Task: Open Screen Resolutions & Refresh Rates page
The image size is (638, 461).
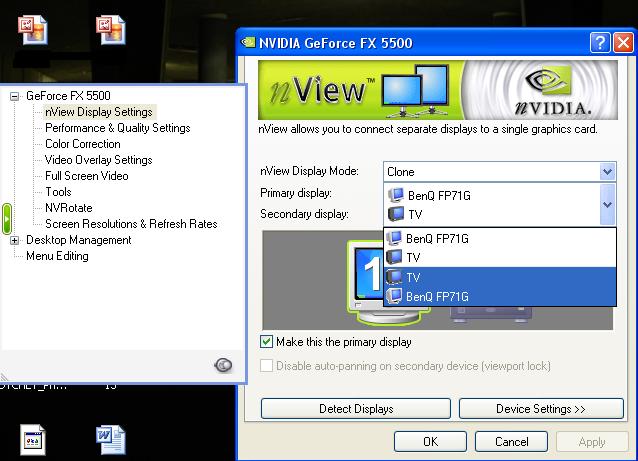Action: (131, 224)
